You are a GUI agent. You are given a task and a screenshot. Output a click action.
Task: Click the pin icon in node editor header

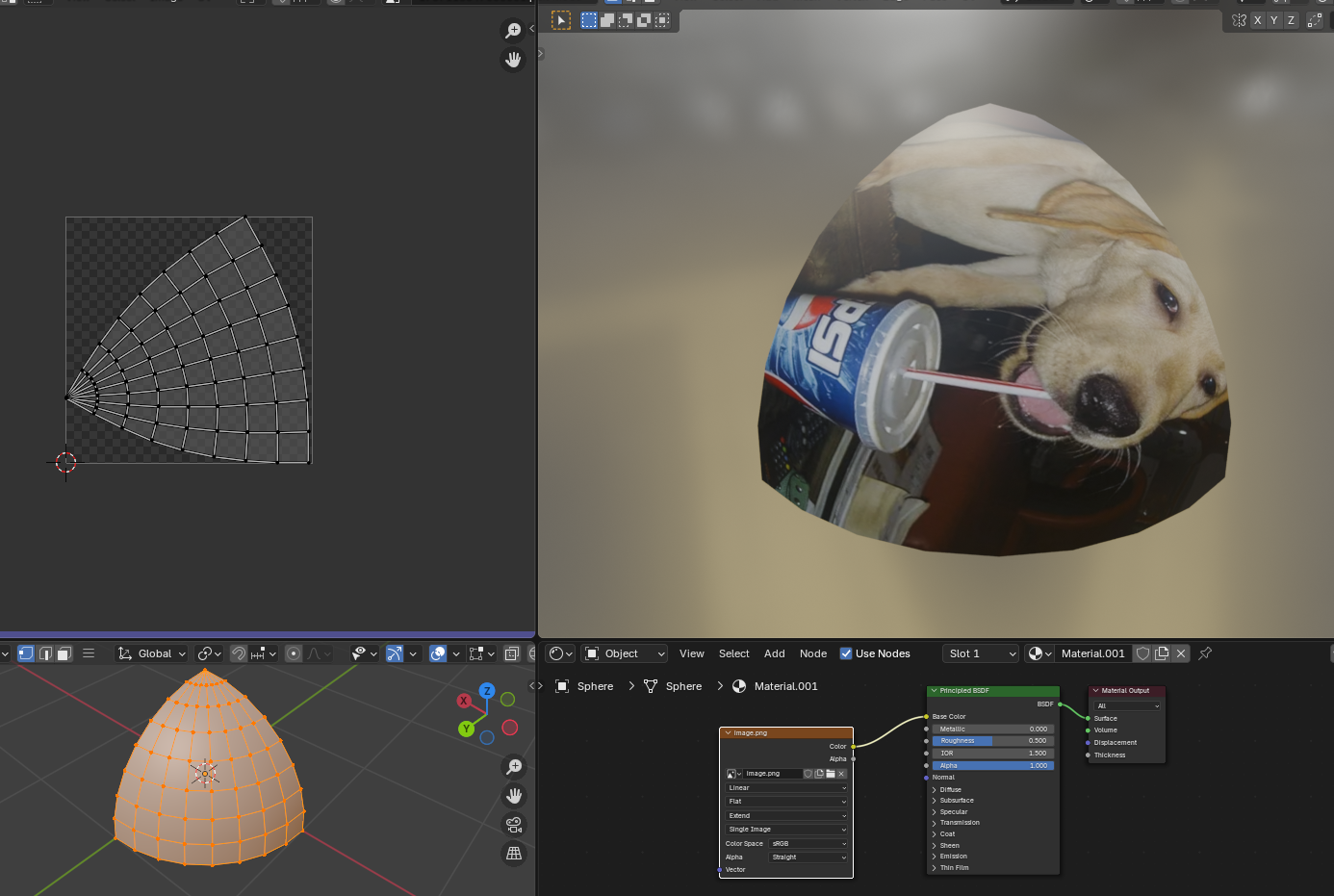click(1205, 653)
